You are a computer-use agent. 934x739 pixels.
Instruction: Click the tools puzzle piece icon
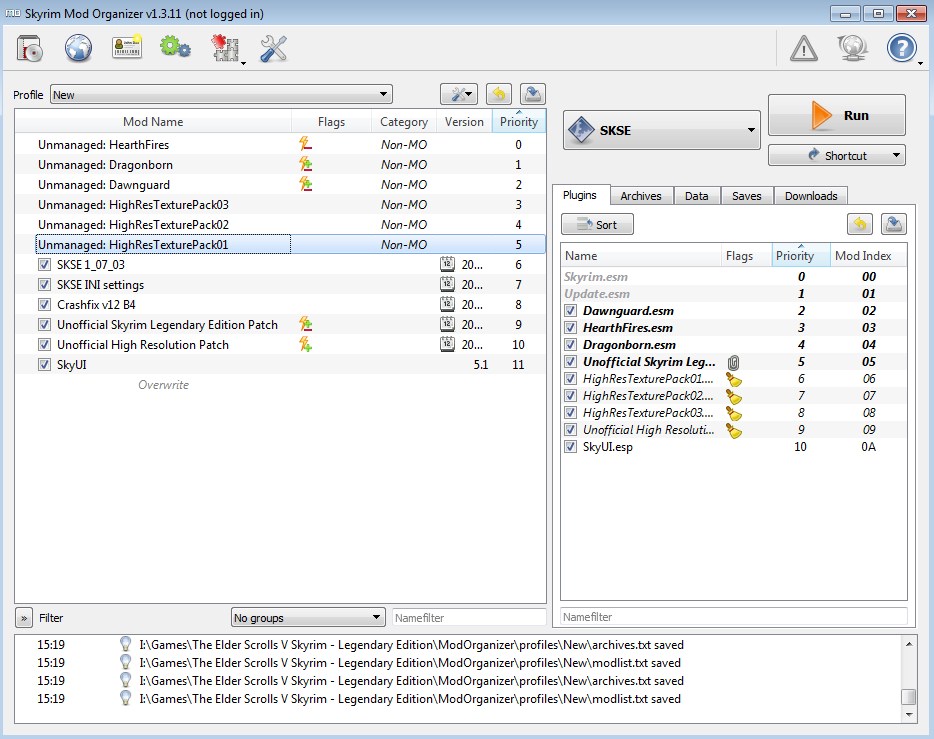[x=225, y=48]
